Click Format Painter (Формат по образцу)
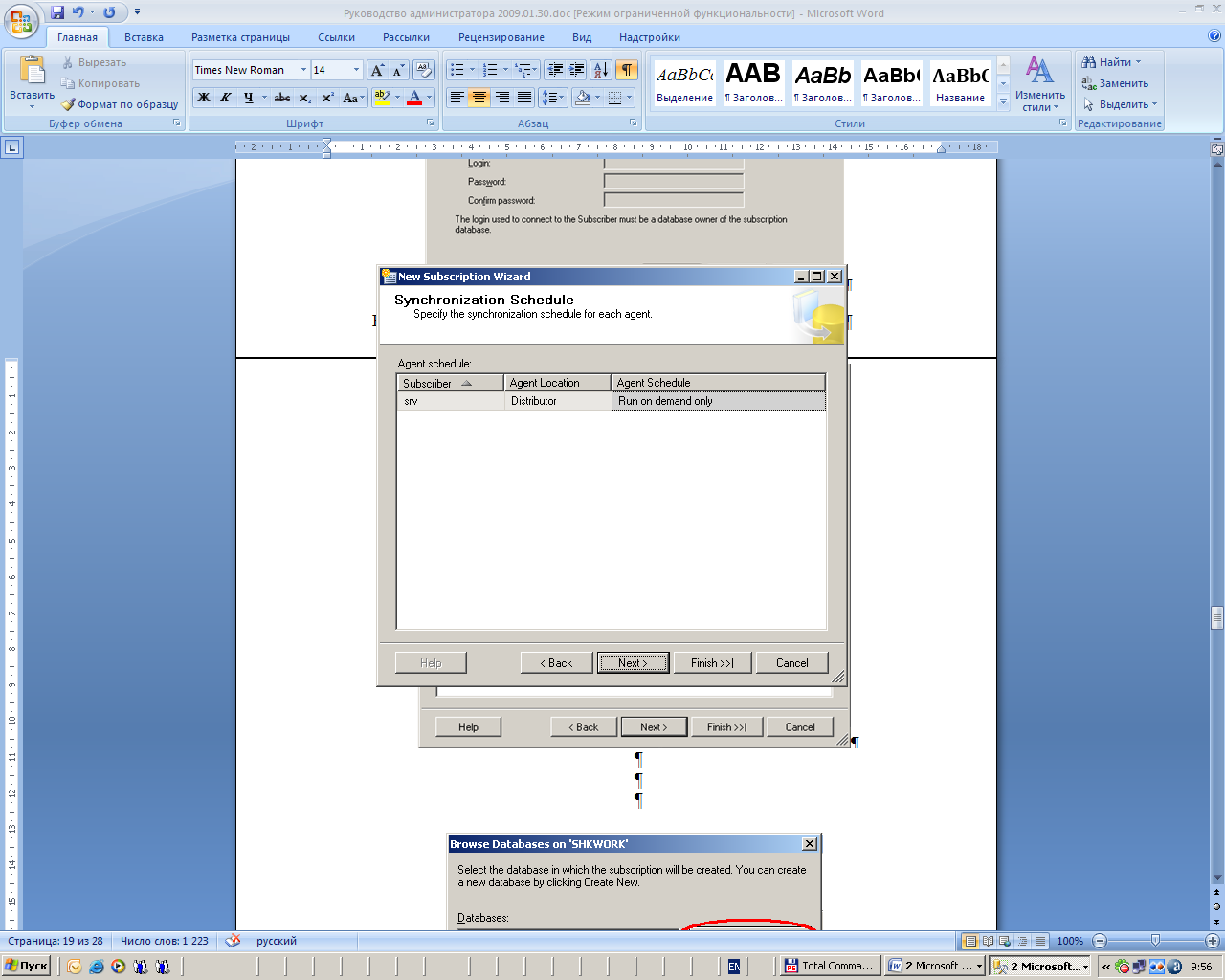Screen dimensions: 1225x980 pos(121,104)
